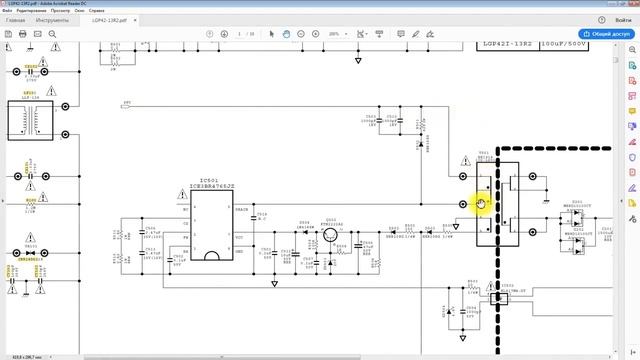Hide right panel via small arrow
The width and height of the screenshot is (640, 360).
pyautogui.click(x=621, y=201)
